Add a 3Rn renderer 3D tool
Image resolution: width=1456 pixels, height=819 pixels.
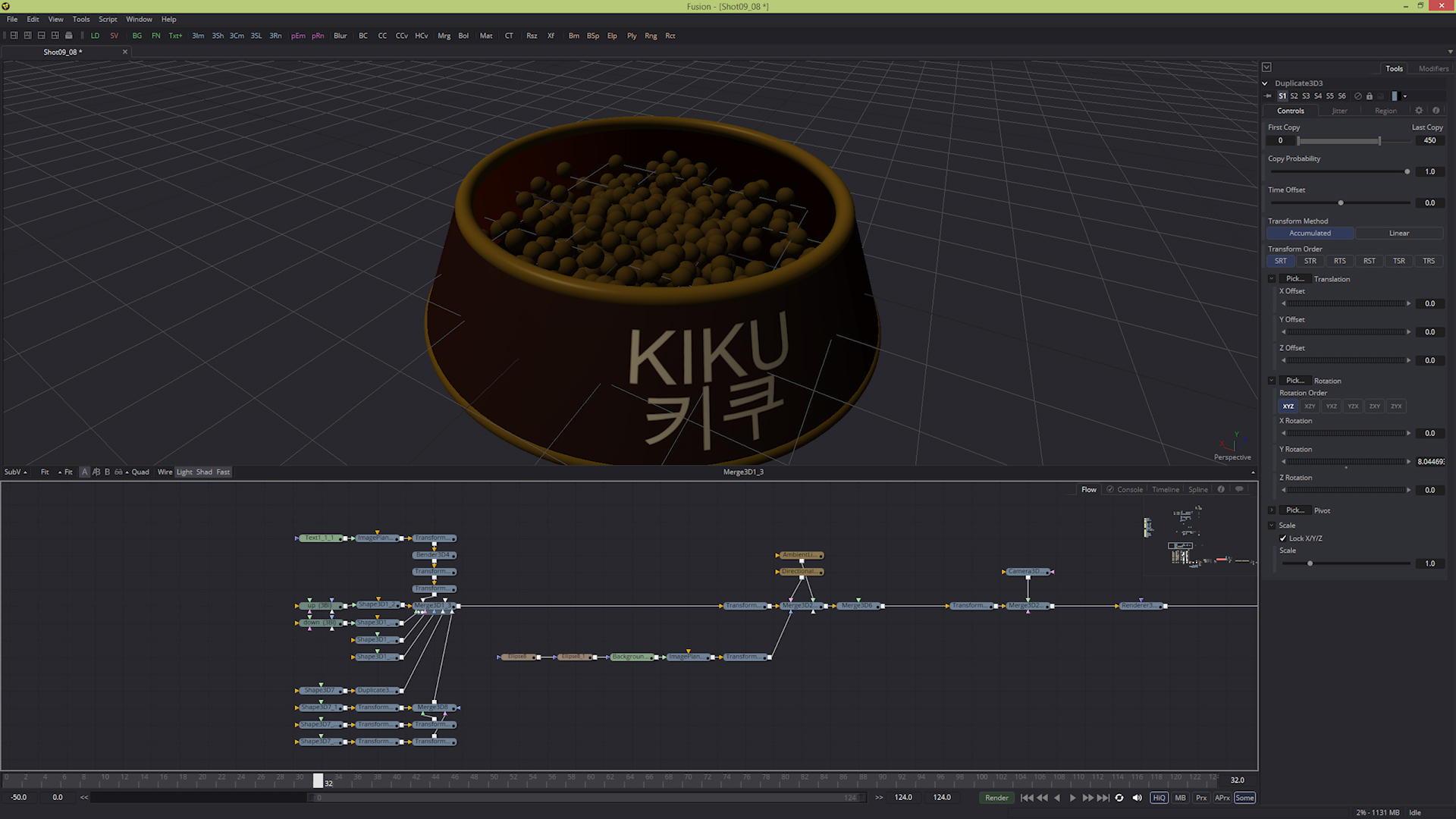(x=275, y=36)
